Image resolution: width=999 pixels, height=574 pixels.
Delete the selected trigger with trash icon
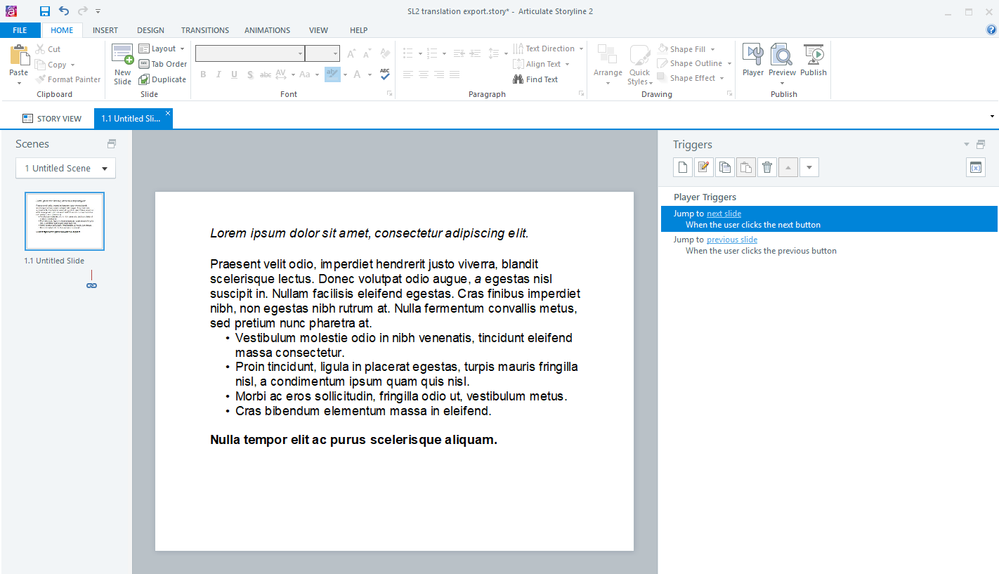point(766,167)
